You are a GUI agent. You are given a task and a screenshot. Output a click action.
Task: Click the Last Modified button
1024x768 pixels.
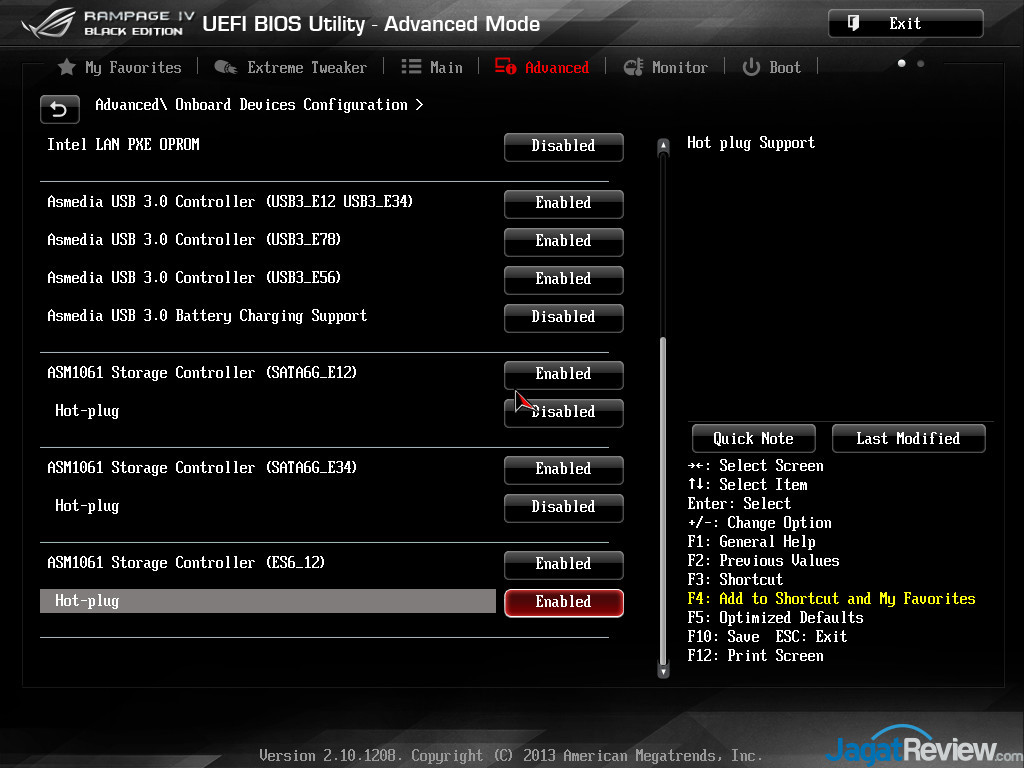tap(908, 438)
